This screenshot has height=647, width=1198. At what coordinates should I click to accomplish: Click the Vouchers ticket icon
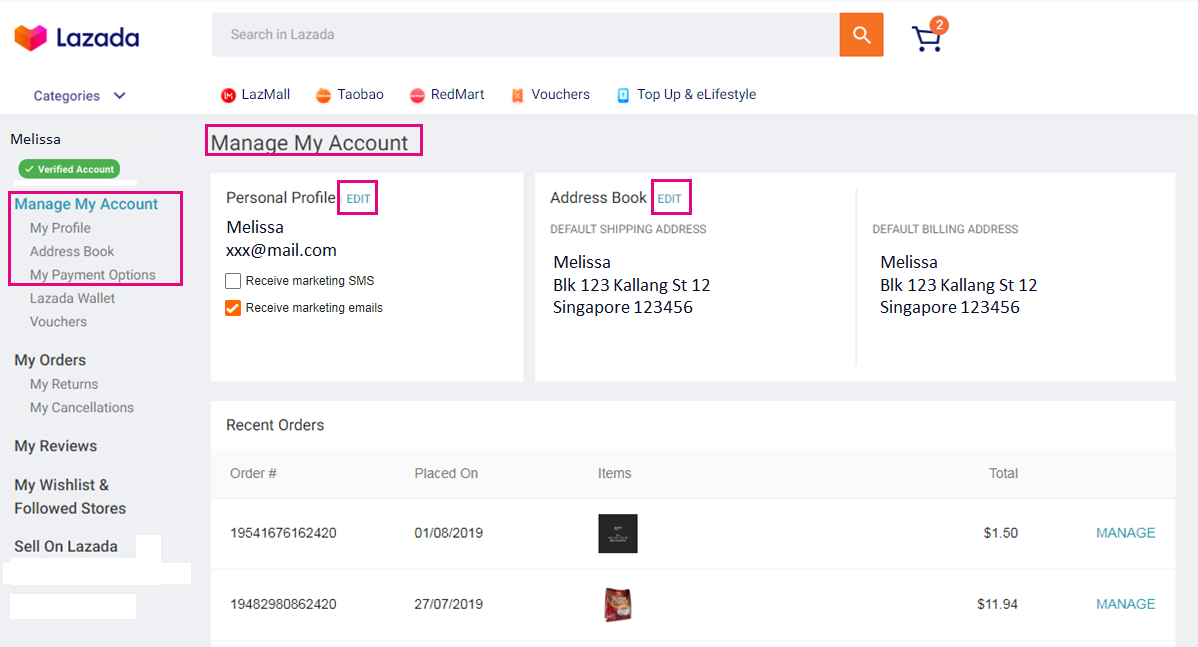coord(517,95)
